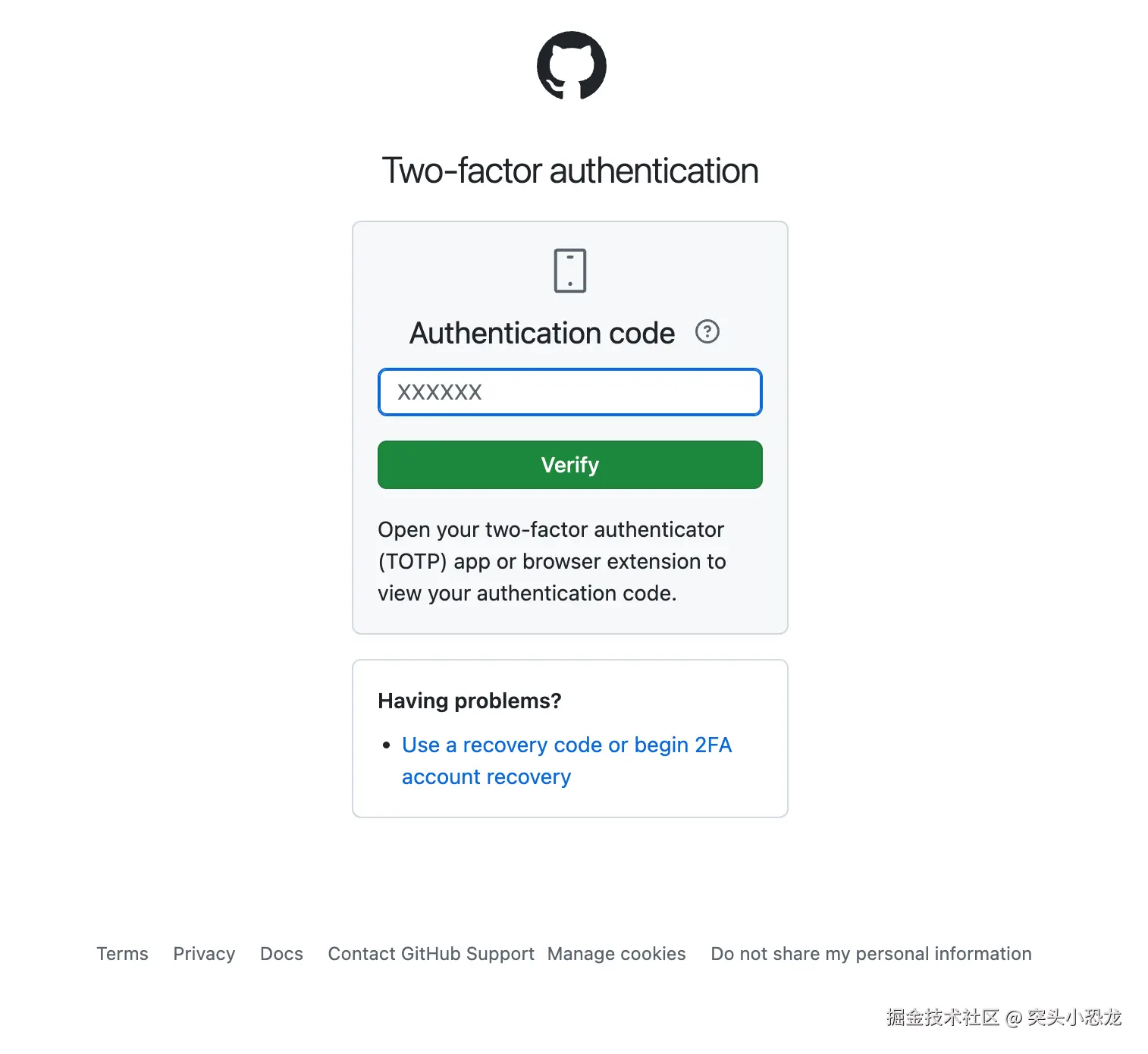Open the authentication code help question mark

point(707,332)
